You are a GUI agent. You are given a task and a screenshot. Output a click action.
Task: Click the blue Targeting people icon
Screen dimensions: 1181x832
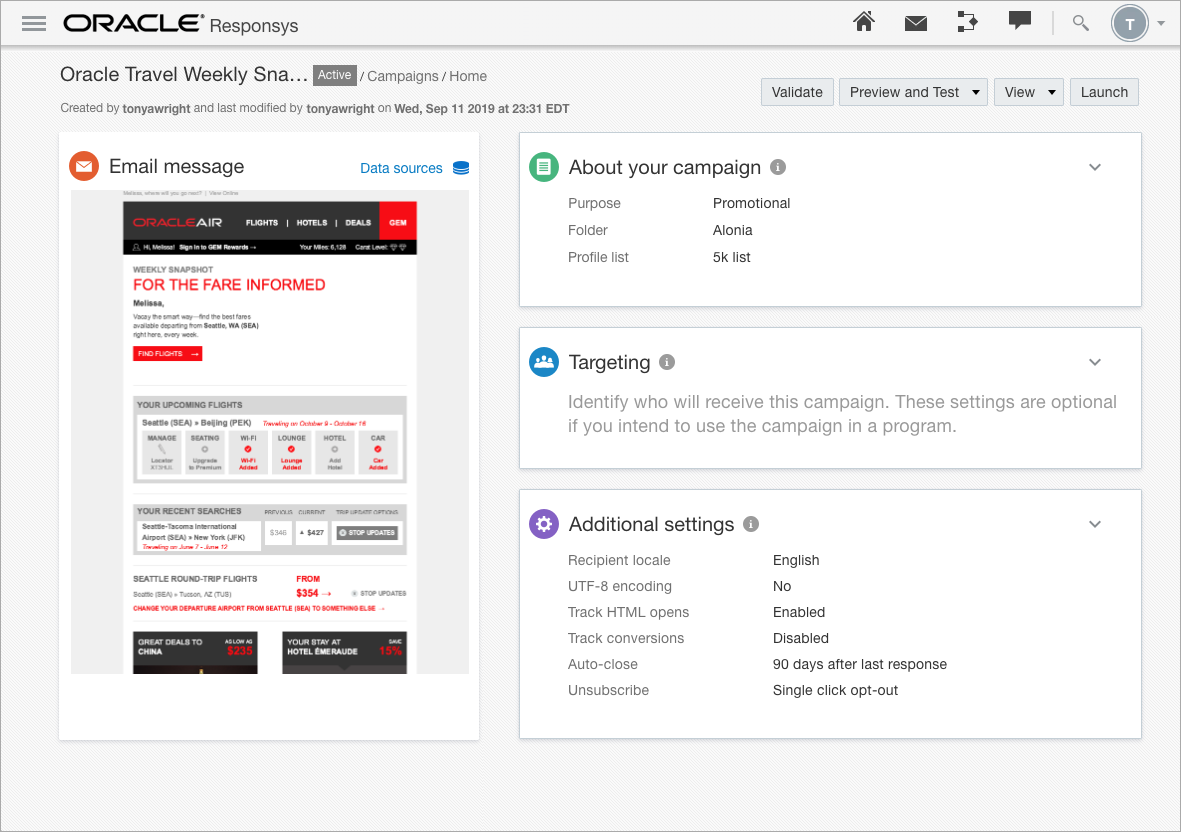544,362
